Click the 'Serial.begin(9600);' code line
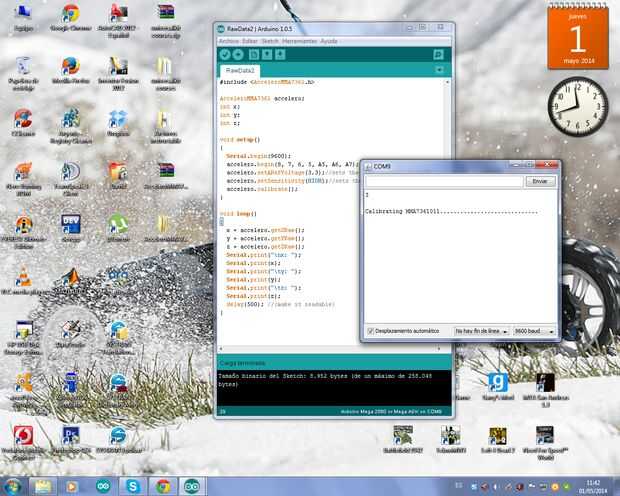Viewport: 620px width, 496px height. click(258, 156)
